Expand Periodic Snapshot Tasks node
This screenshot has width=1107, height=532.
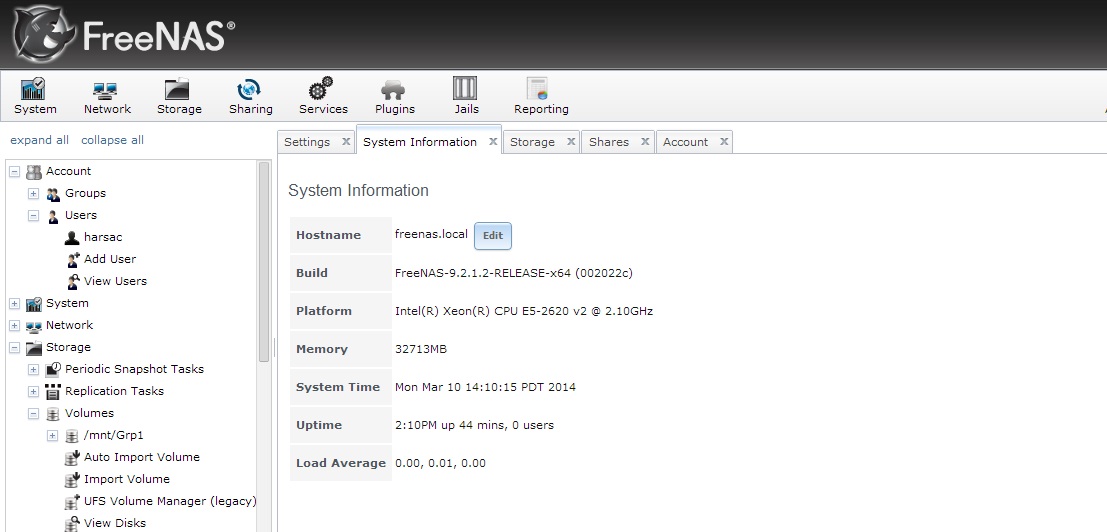(x=33, y=369)
